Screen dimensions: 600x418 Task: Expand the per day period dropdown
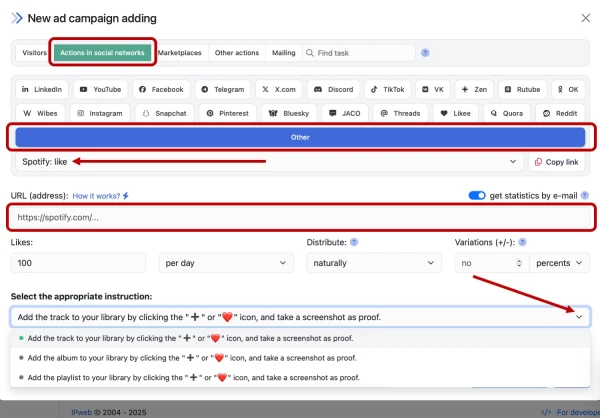tap(226, 264)
